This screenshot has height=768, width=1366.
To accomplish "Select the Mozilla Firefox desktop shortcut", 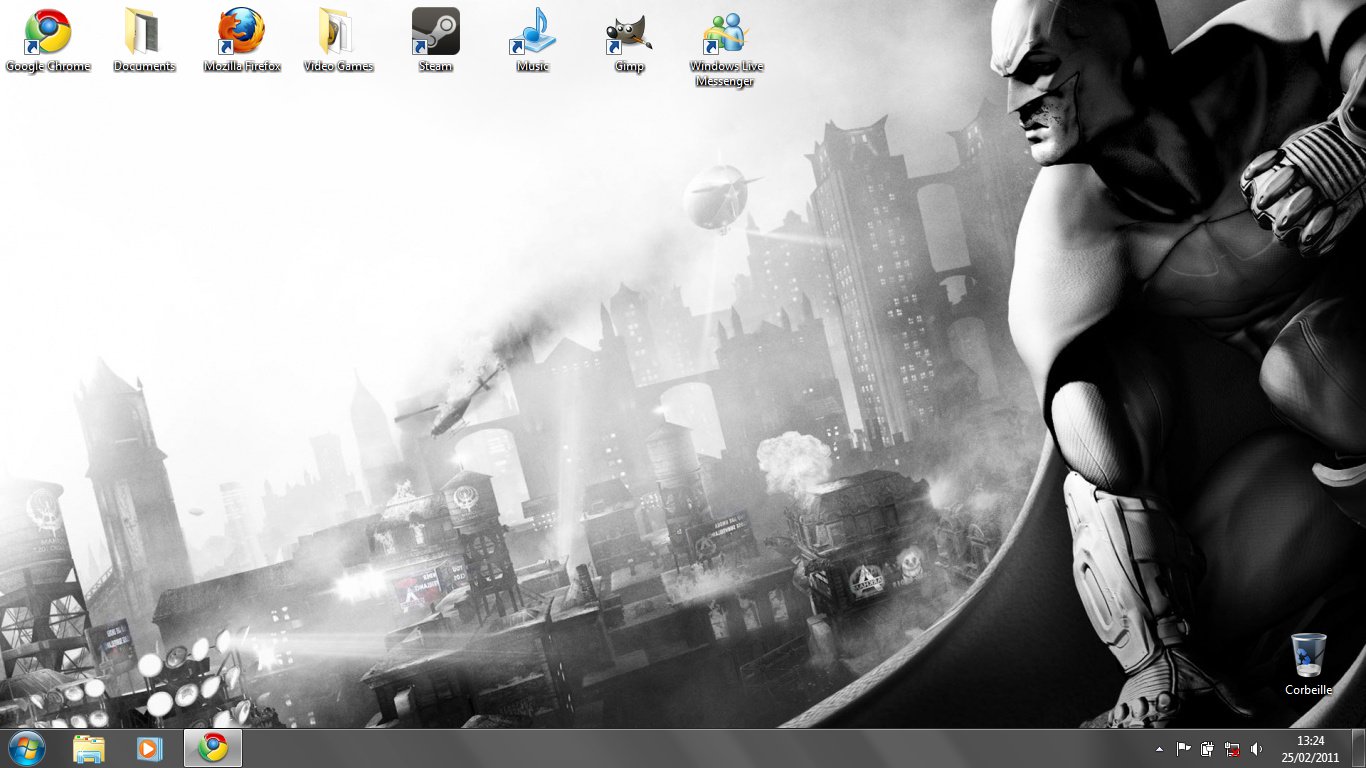I will pyautogui.click(x=242, y=40).
